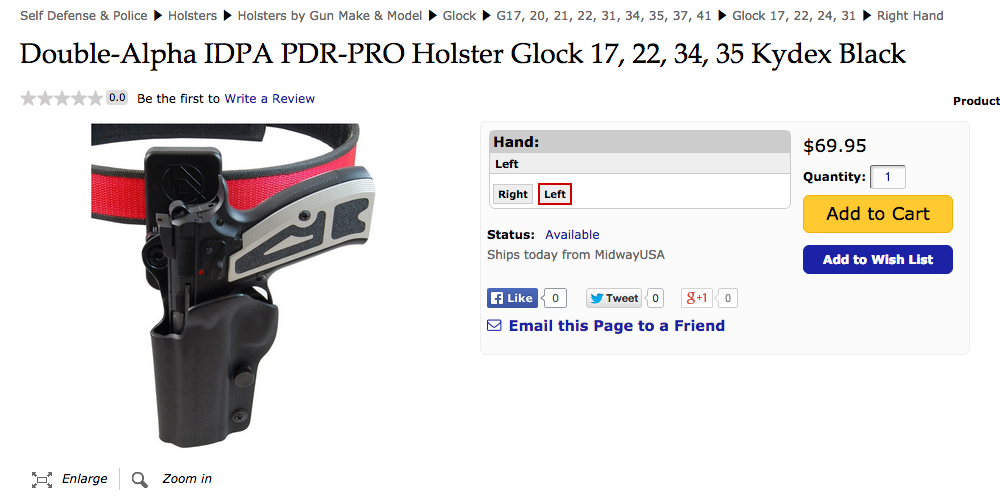Click the Add to Wish List button

point(878,260)
